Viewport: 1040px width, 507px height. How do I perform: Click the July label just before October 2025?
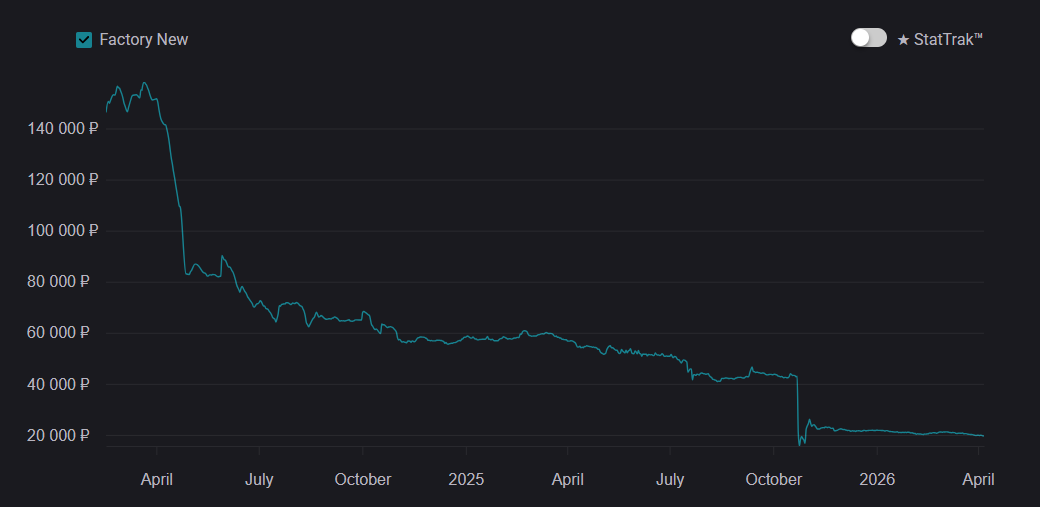670,479
